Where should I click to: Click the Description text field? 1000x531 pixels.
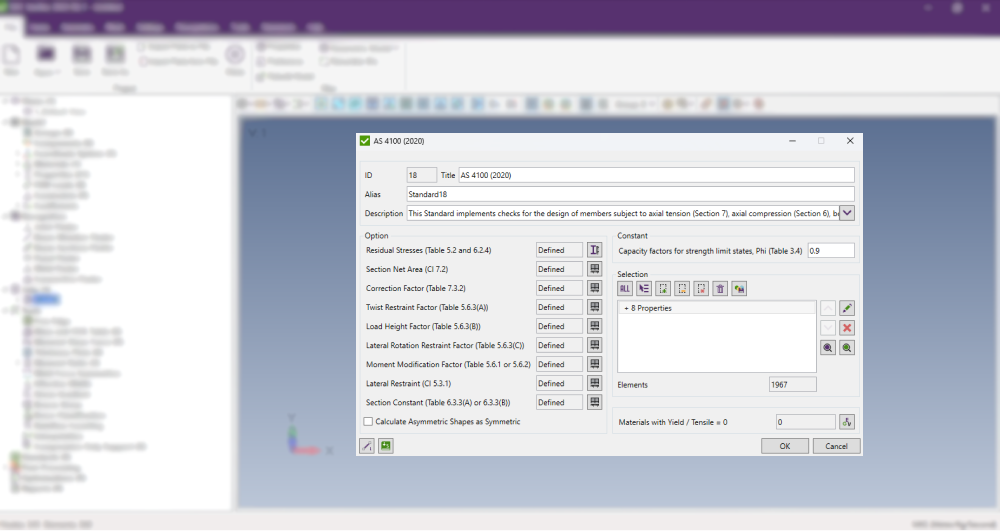pos(623,213)
